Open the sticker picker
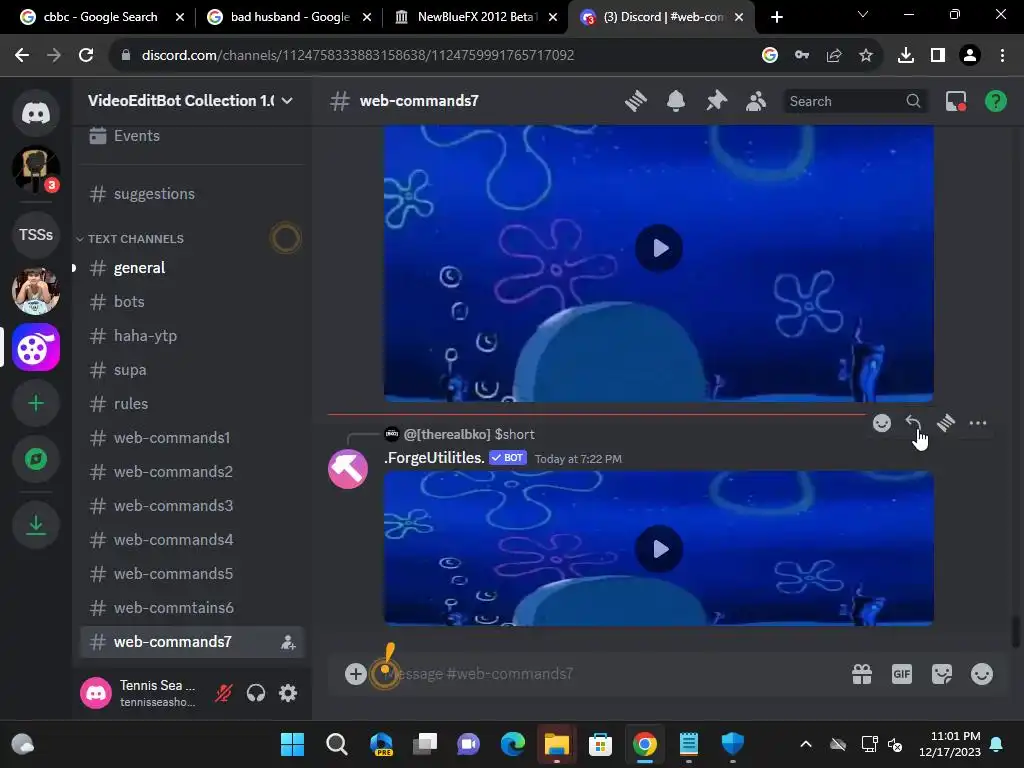The width and height of the screenshot is (1024, 768). [x=942, y=674]
